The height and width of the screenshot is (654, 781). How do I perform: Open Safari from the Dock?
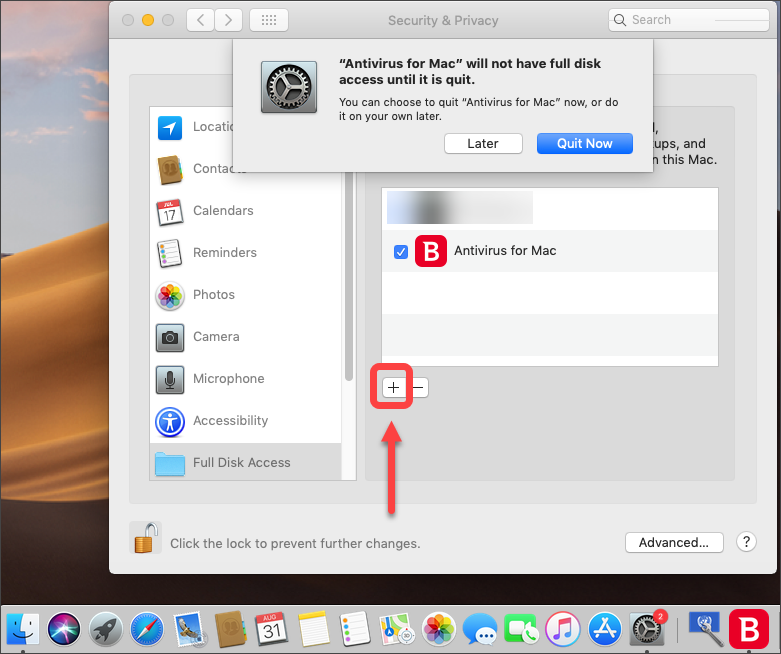[x=147, y=629]
